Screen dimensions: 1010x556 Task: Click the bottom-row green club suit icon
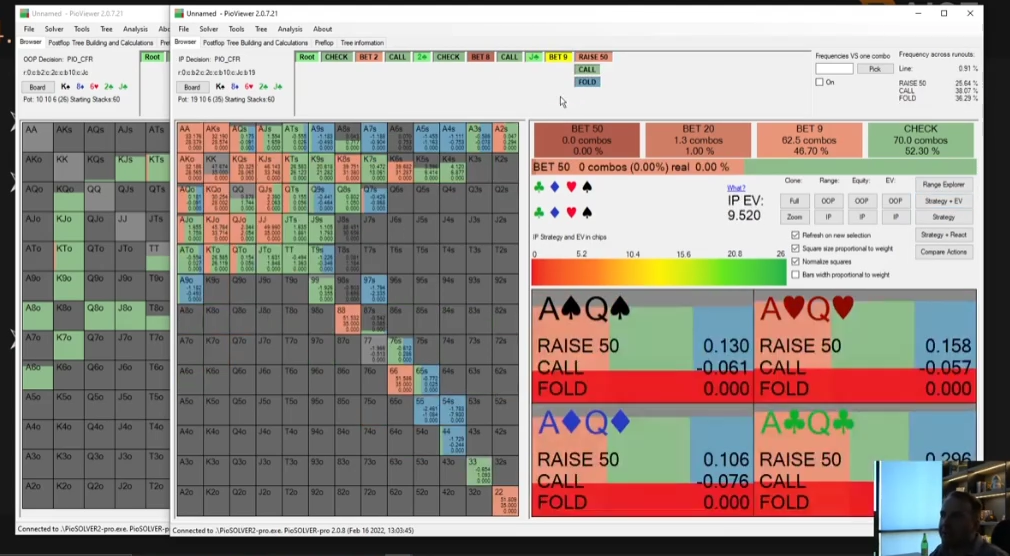tap(539, 213)
